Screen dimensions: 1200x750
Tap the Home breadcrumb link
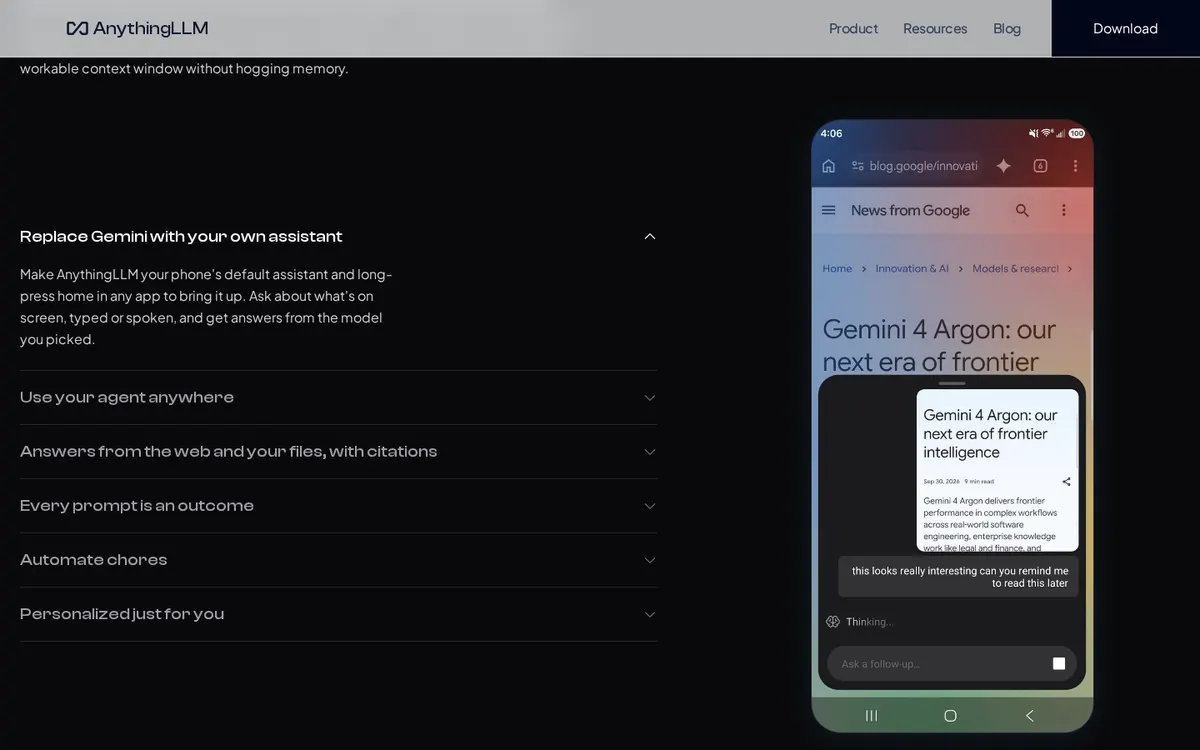837,269
